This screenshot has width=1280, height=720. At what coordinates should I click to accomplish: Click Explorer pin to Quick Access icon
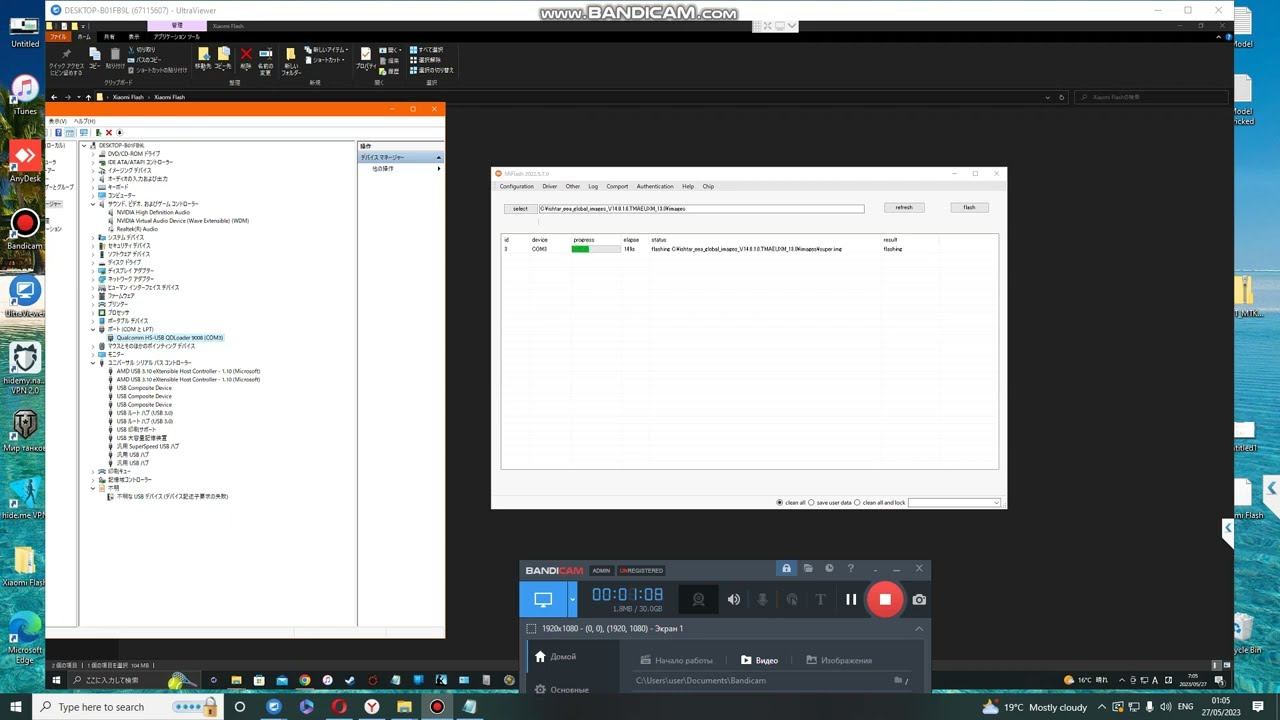[67, 59]
